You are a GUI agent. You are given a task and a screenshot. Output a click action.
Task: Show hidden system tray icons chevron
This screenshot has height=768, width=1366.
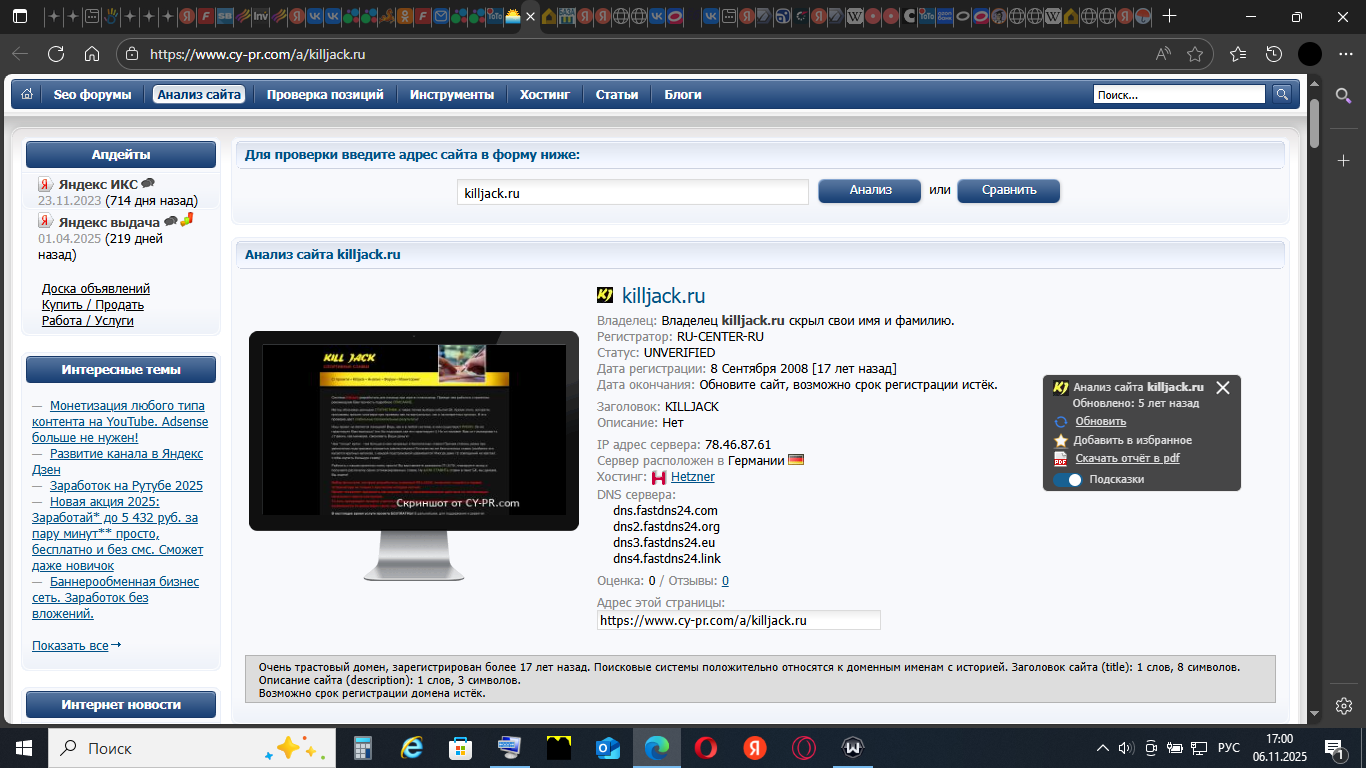pyautogui.click(x=1103, y=748)
